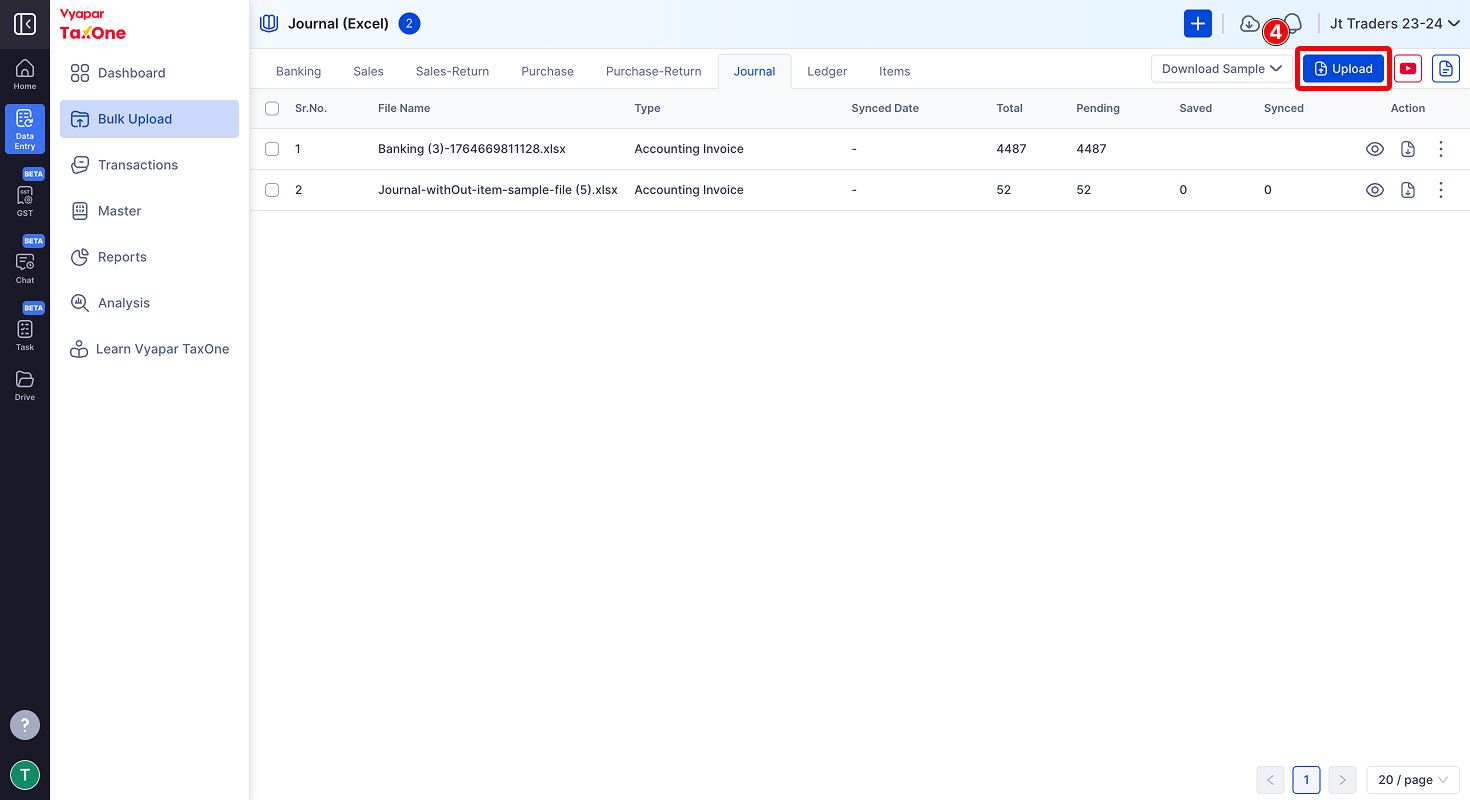Open Reports in the side menu
This screenshot has width=1470, height=800.
(149, 257)
